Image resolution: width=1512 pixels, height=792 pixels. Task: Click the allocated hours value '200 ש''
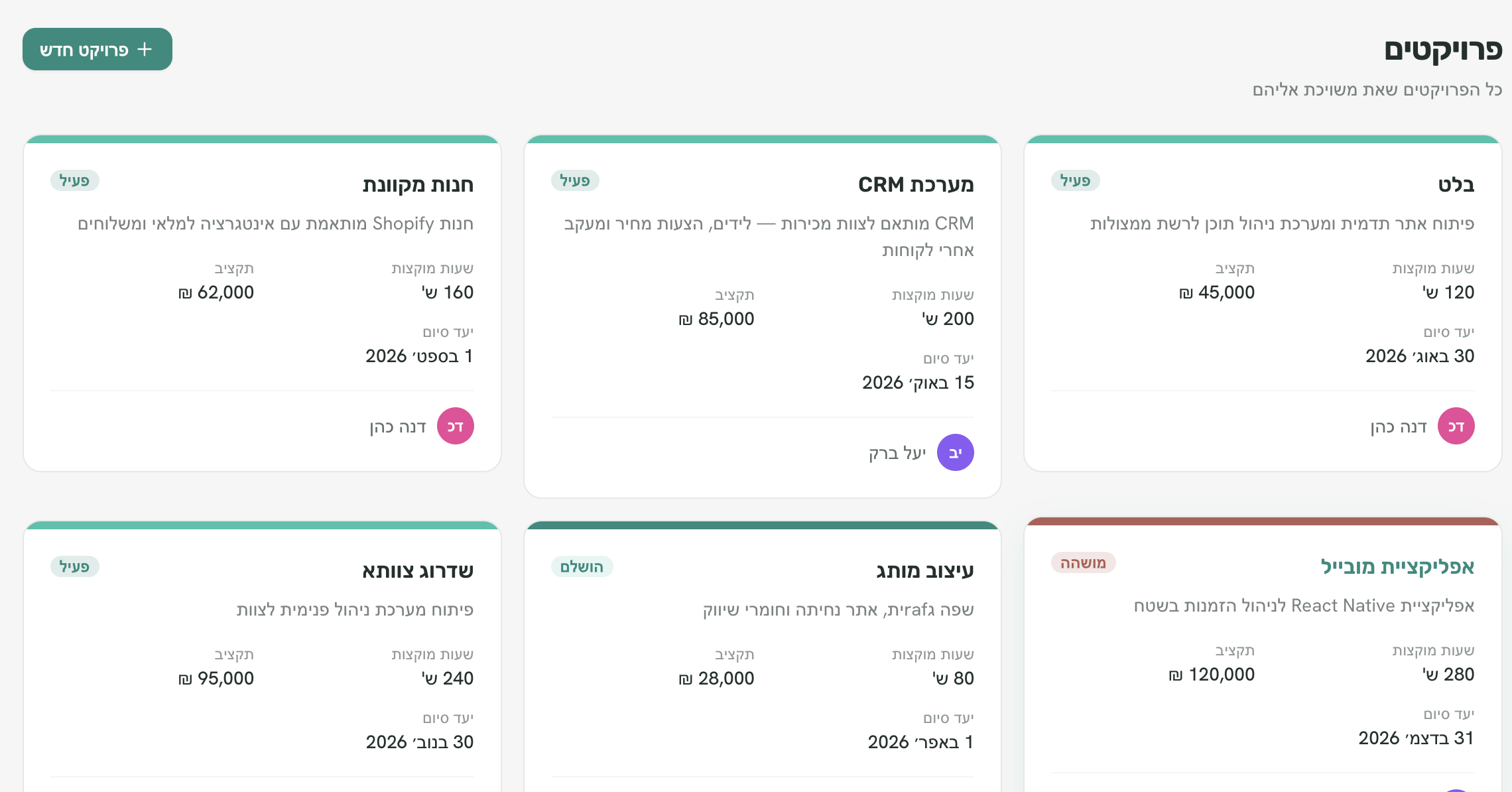click(x=948, y=319)
